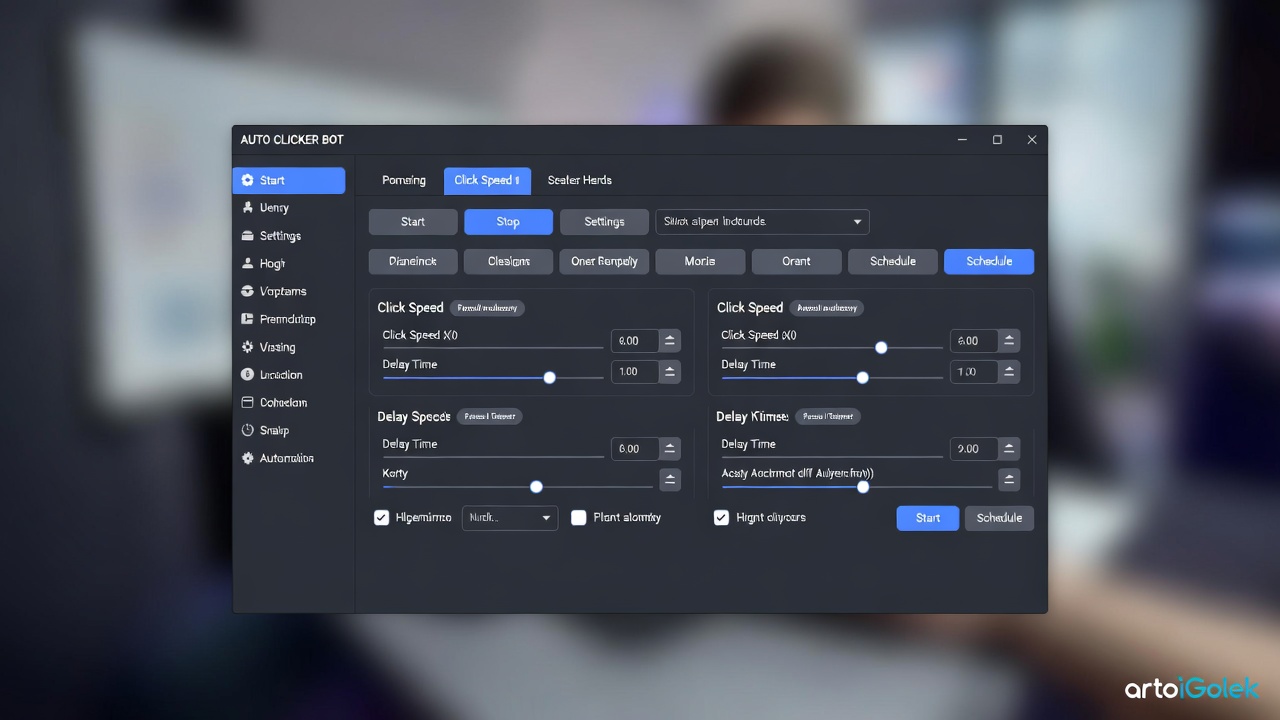Click stepper for left Click Speed value
The width and height of the screenshot is (1280, 720).
pos(670,341)
